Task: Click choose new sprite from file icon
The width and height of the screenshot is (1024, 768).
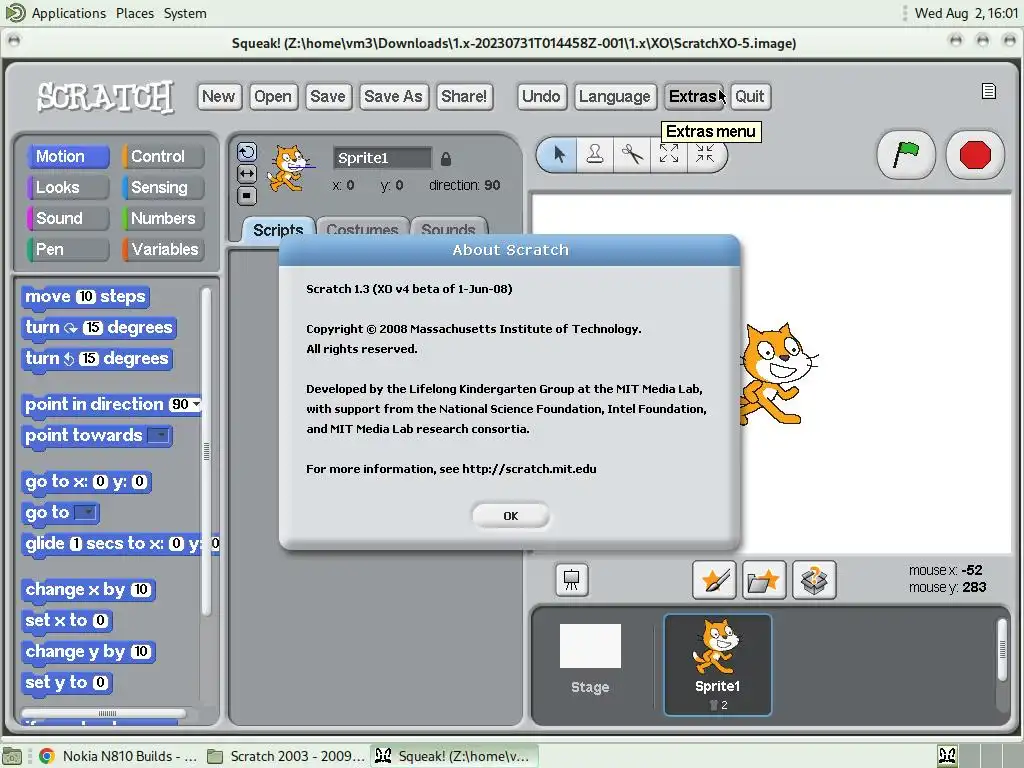Action: [x=763, y=579]
